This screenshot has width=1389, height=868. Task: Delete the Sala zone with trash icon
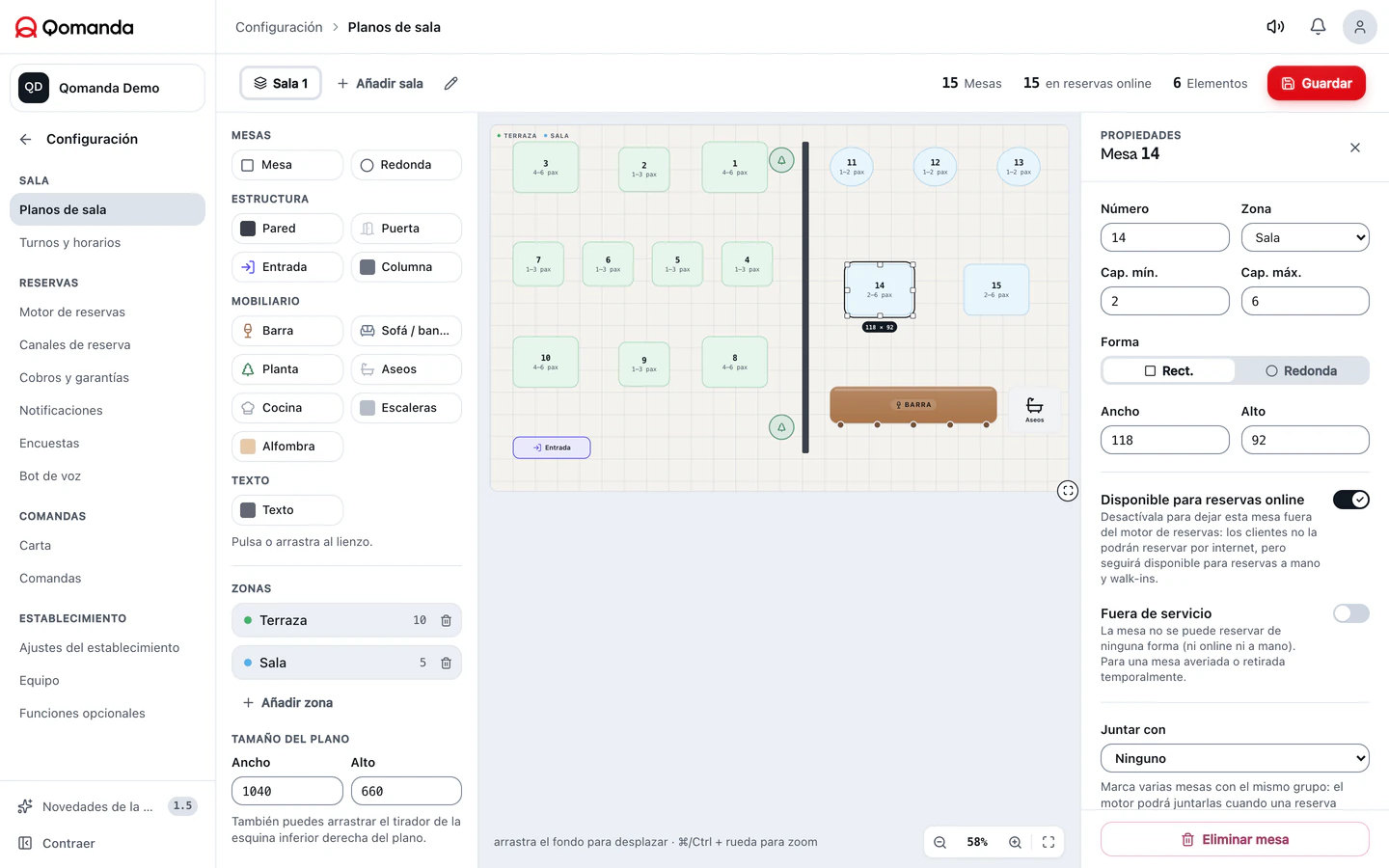(446, 663)
